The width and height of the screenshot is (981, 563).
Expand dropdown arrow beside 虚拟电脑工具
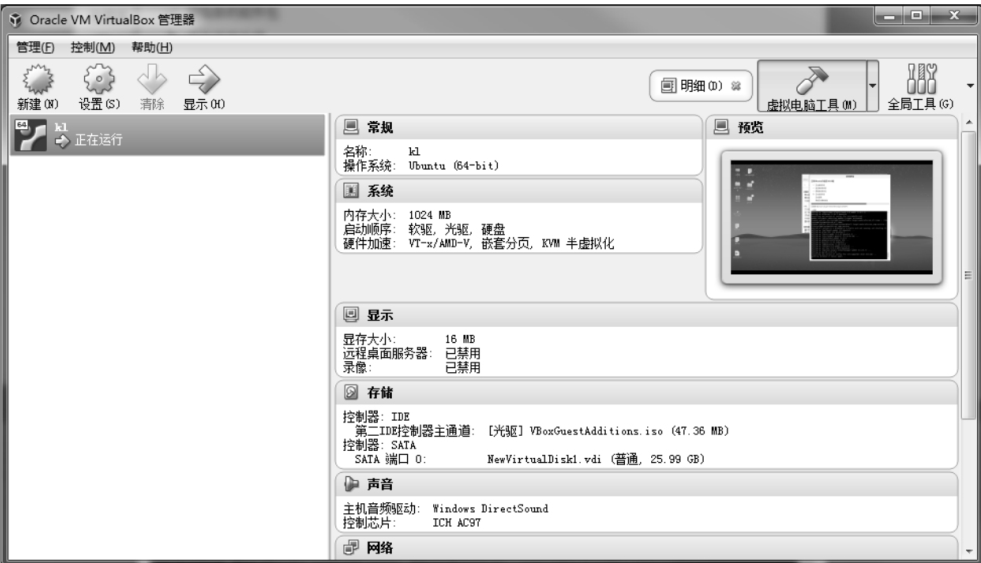point(872,86)
